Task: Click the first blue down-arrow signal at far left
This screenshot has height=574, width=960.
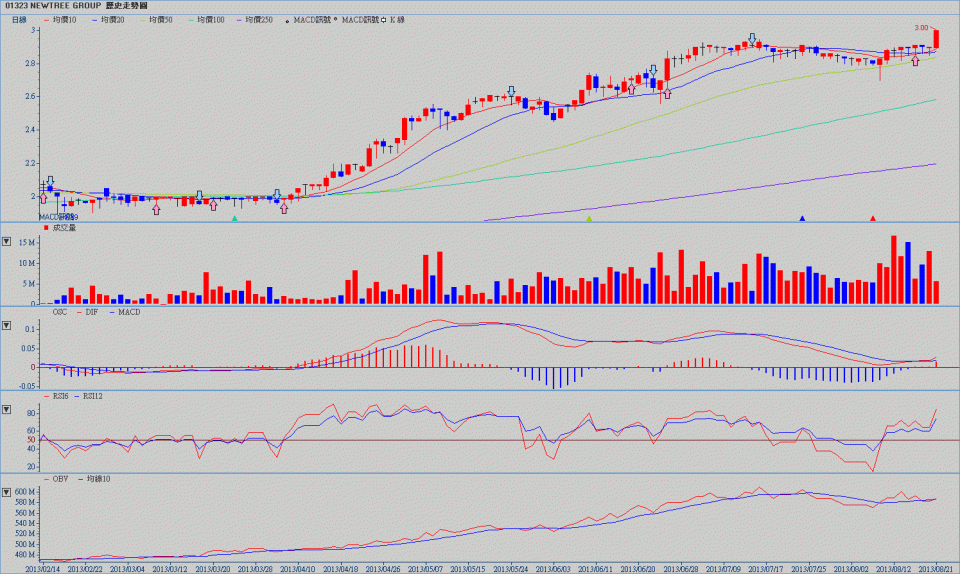Action: coord(50,181)
